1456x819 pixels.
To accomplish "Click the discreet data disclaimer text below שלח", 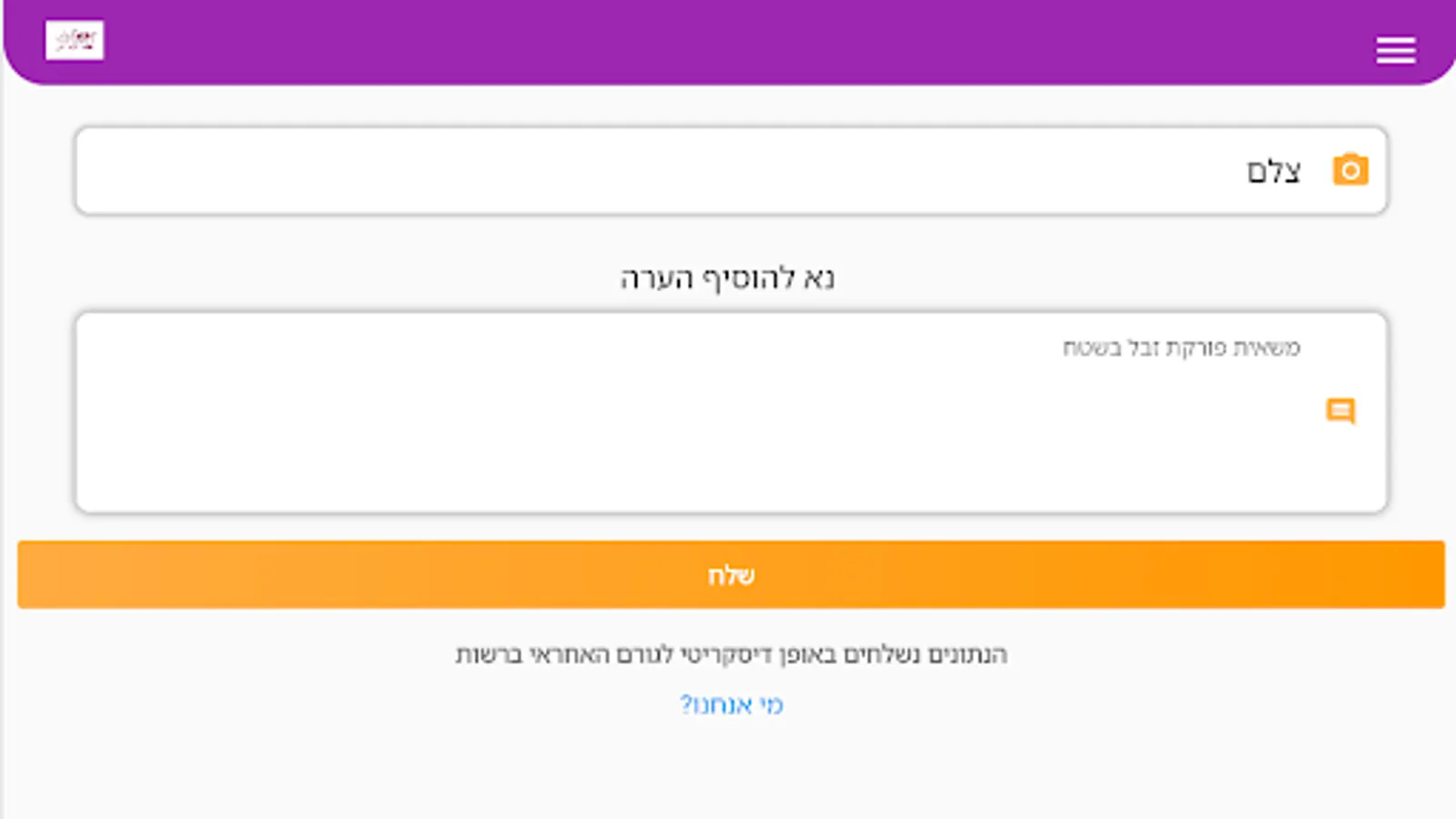I will click(x=732, y=654).
